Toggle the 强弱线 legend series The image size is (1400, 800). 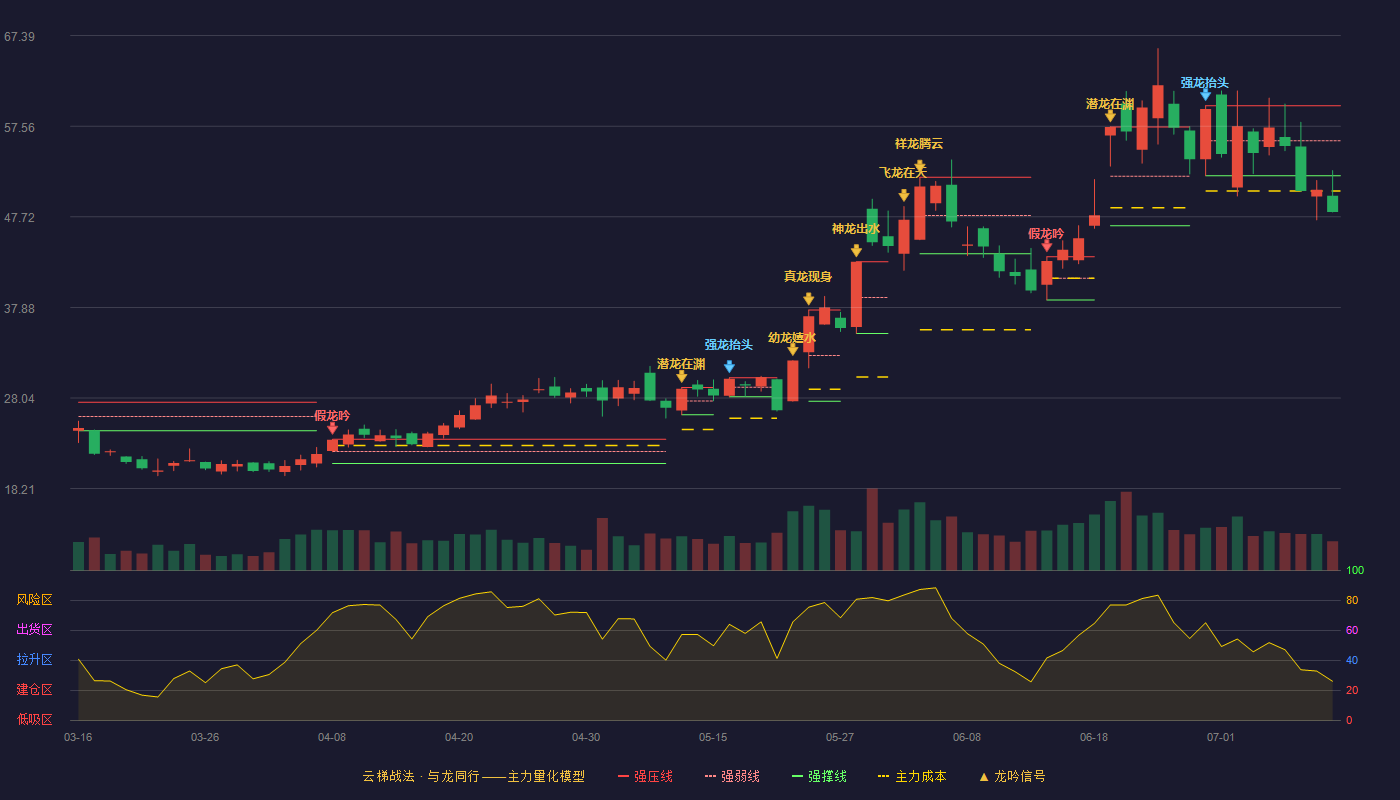pyautogui.click(x=732, y=776)
